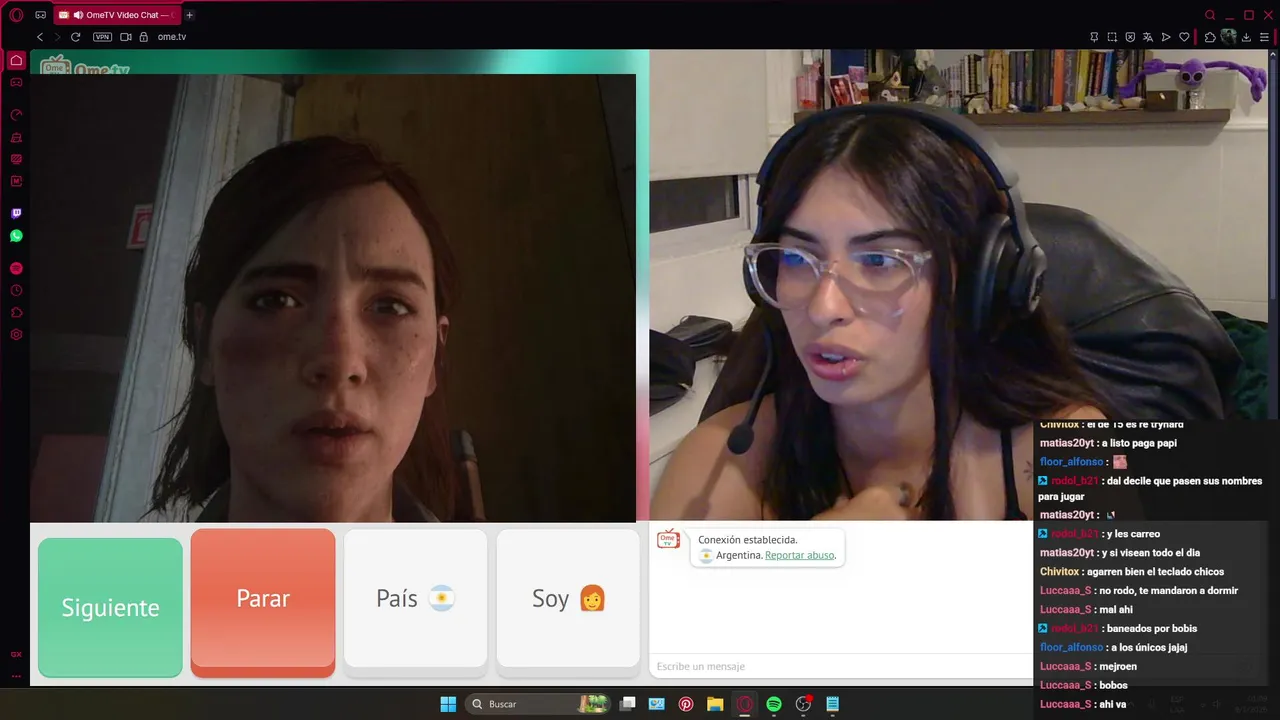1280x720 pixels.
Task: View site security lock info
Action: pos(144,37)
